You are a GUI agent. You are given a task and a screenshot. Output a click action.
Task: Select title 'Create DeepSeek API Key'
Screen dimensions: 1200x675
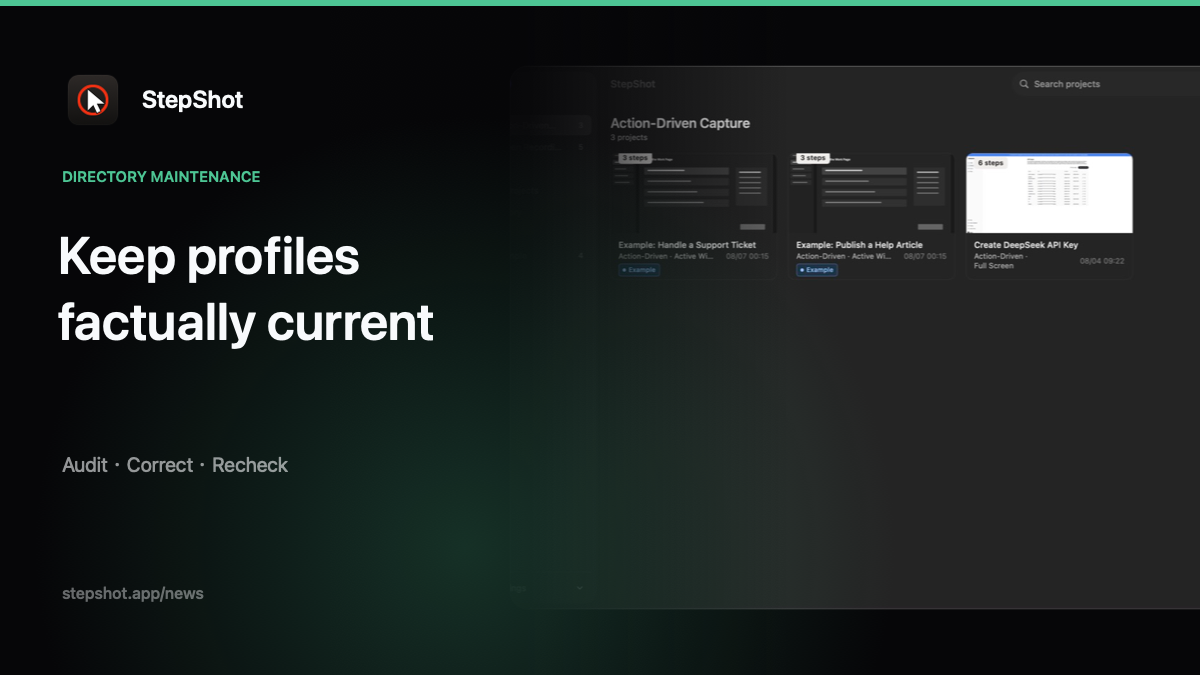[1026, 244]
